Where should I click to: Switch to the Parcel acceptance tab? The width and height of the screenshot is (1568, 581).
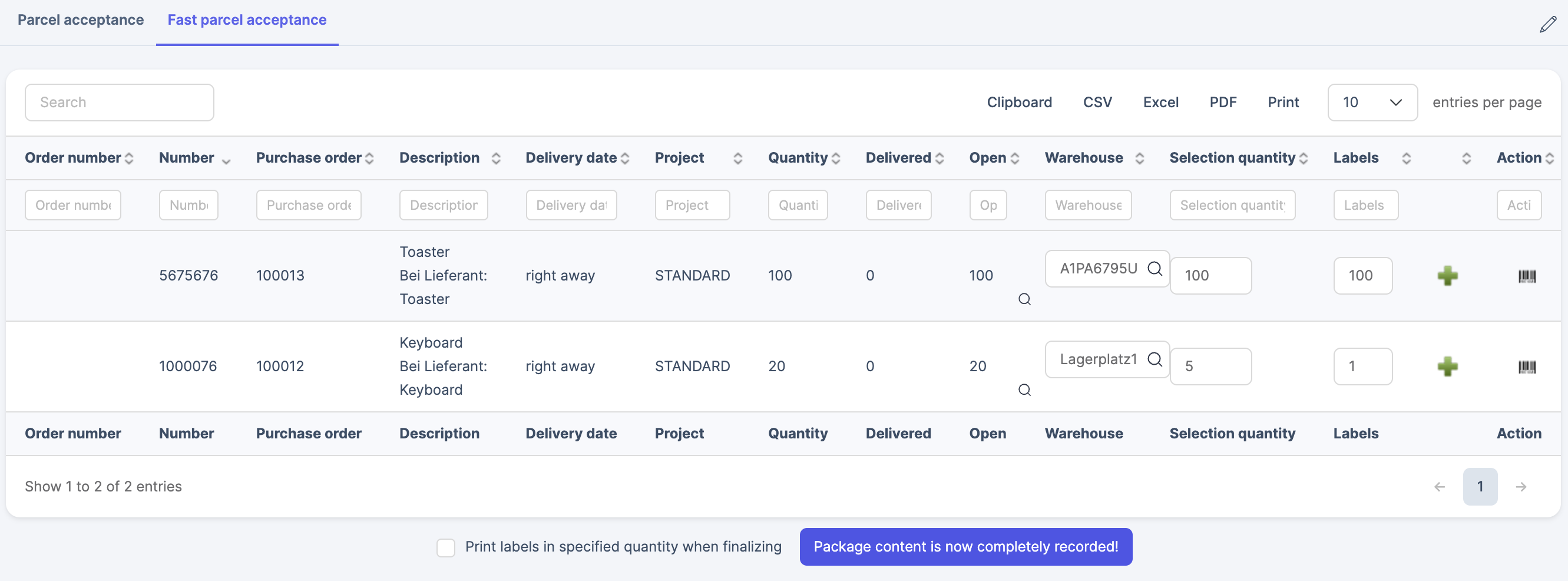[x=80, y=20]
